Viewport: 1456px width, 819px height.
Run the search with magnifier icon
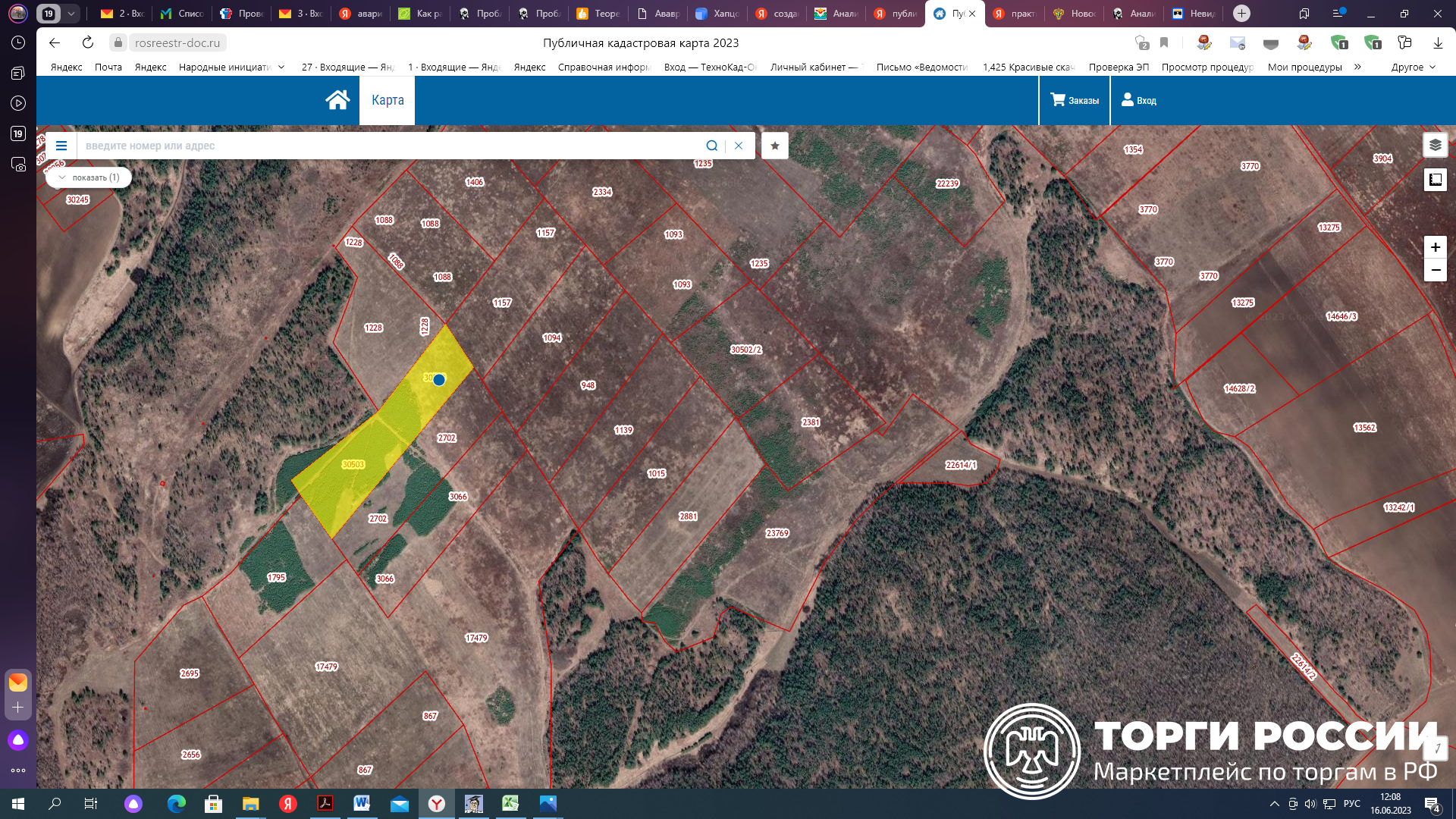(x=712, y=146)
